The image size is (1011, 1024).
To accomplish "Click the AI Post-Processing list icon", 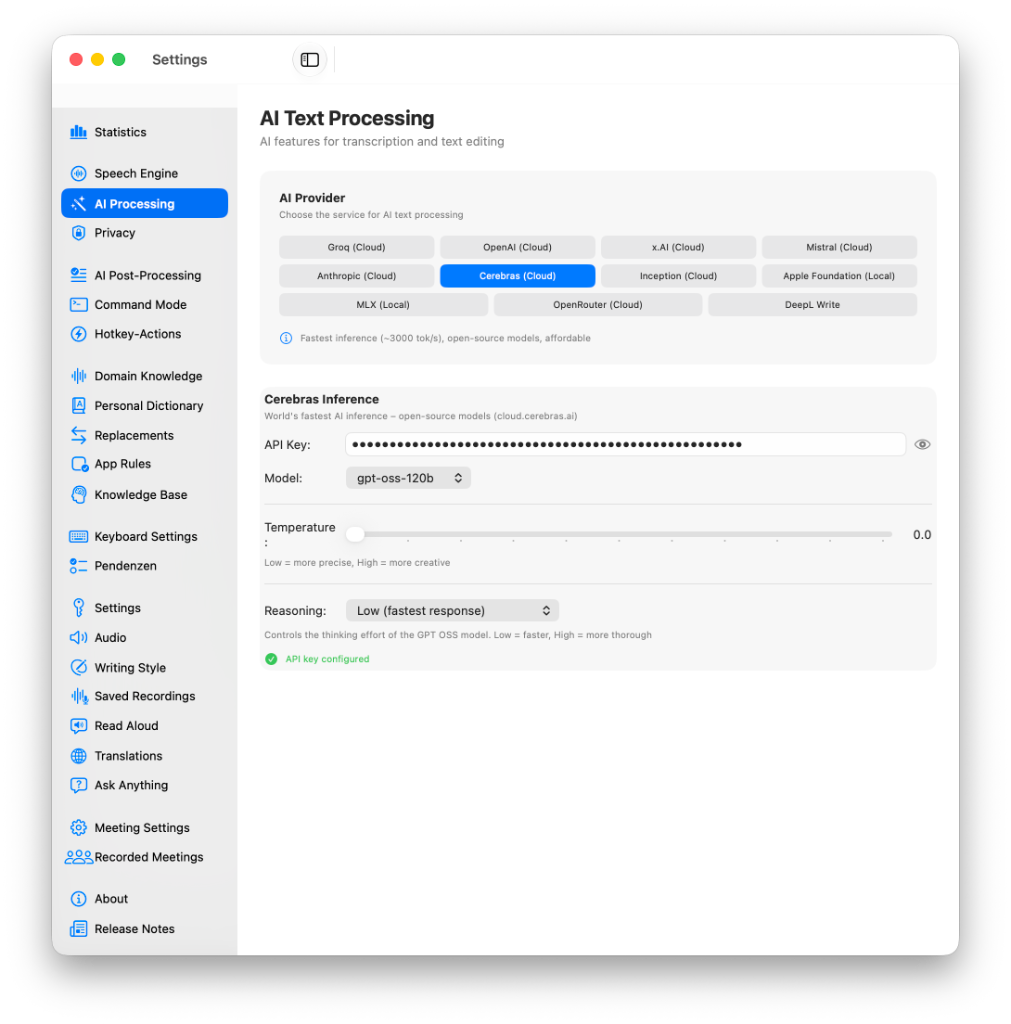I will pyautogui.click(x=78, y=275).
